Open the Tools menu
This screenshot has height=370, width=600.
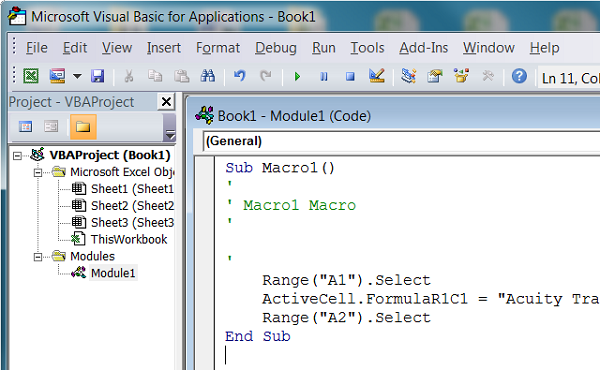367,48
